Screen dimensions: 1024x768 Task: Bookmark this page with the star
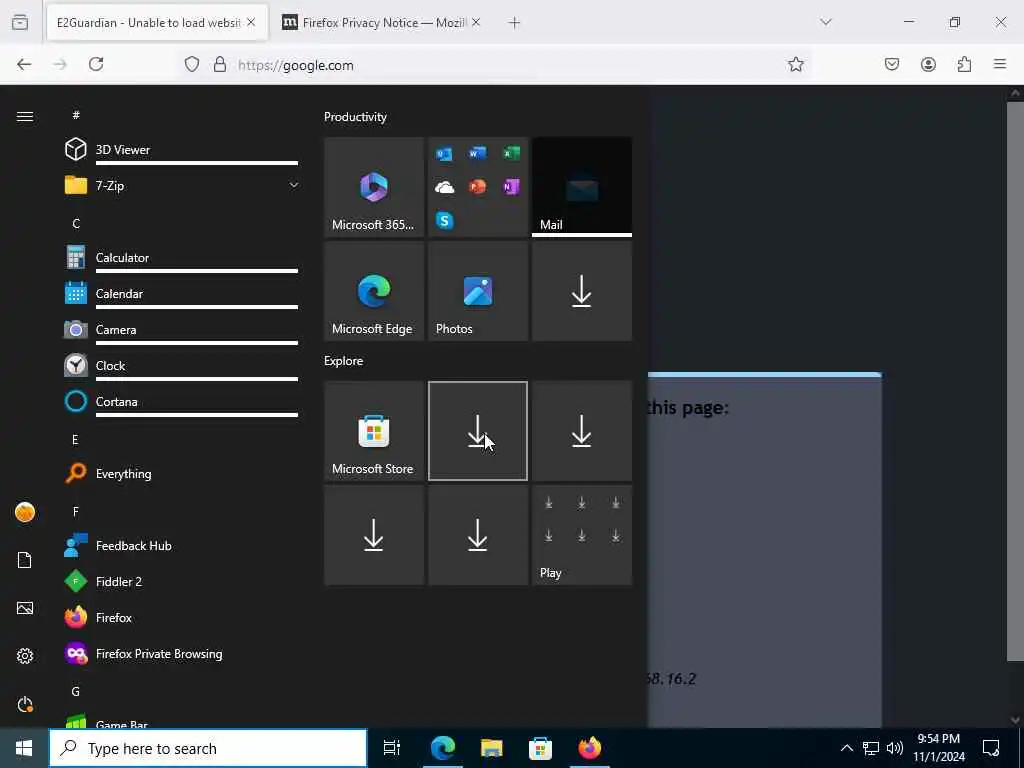tap(795, 64)
